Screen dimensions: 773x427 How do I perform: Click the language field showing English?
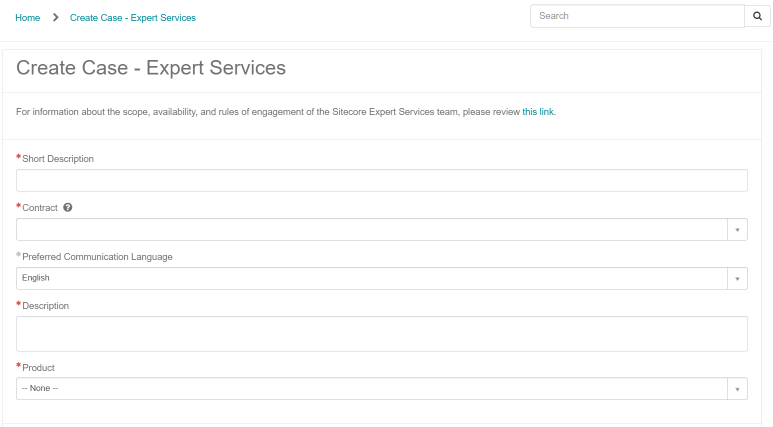pos(372,279)
